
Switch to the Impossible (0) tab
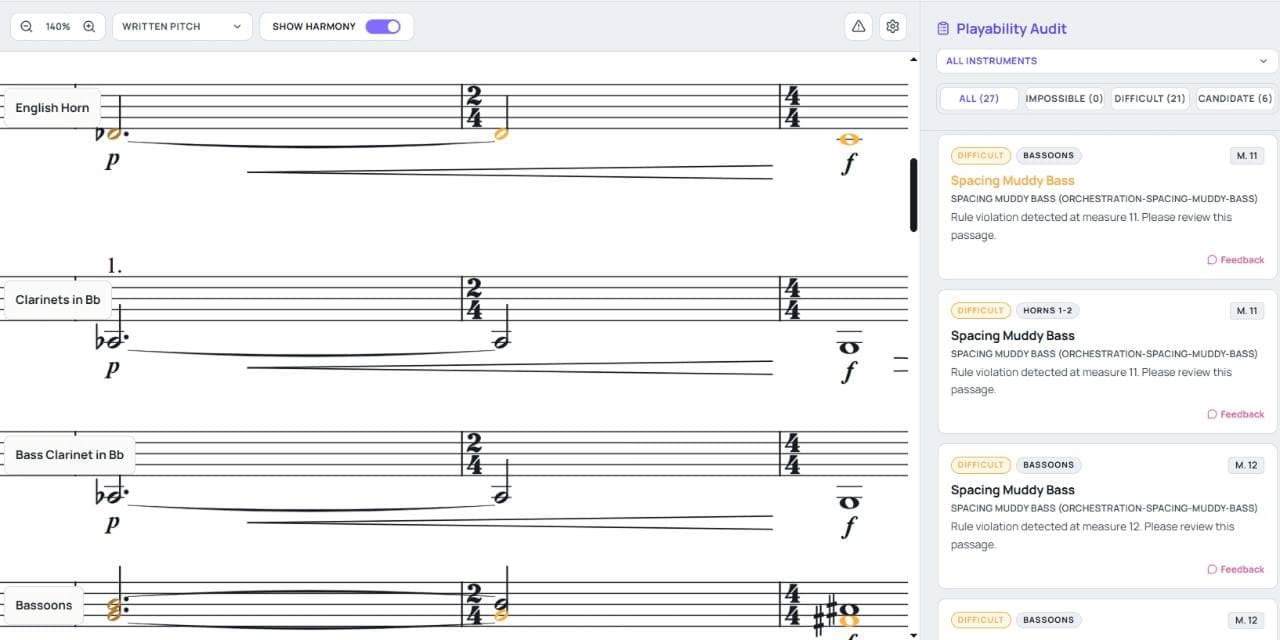(x=1064, y=99)
